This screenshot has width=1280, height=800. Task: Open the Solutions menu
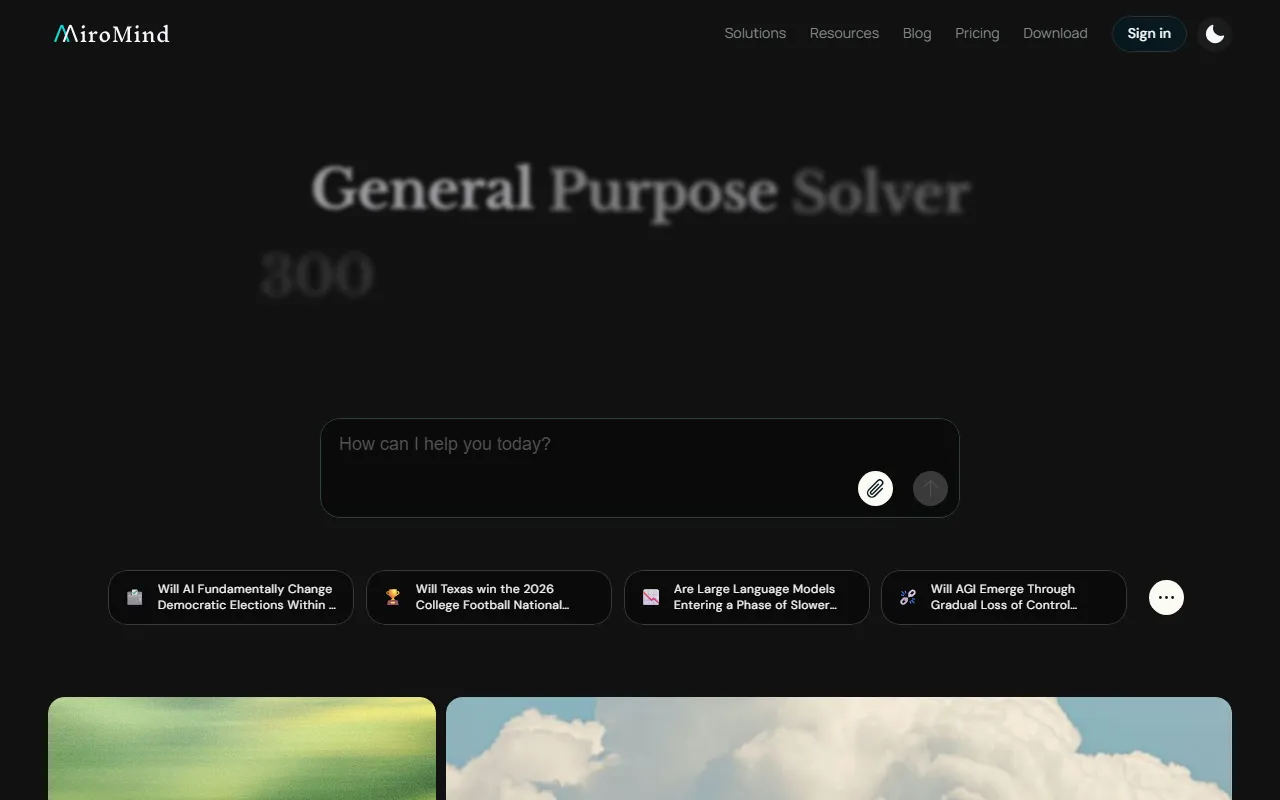pos(755,33)
